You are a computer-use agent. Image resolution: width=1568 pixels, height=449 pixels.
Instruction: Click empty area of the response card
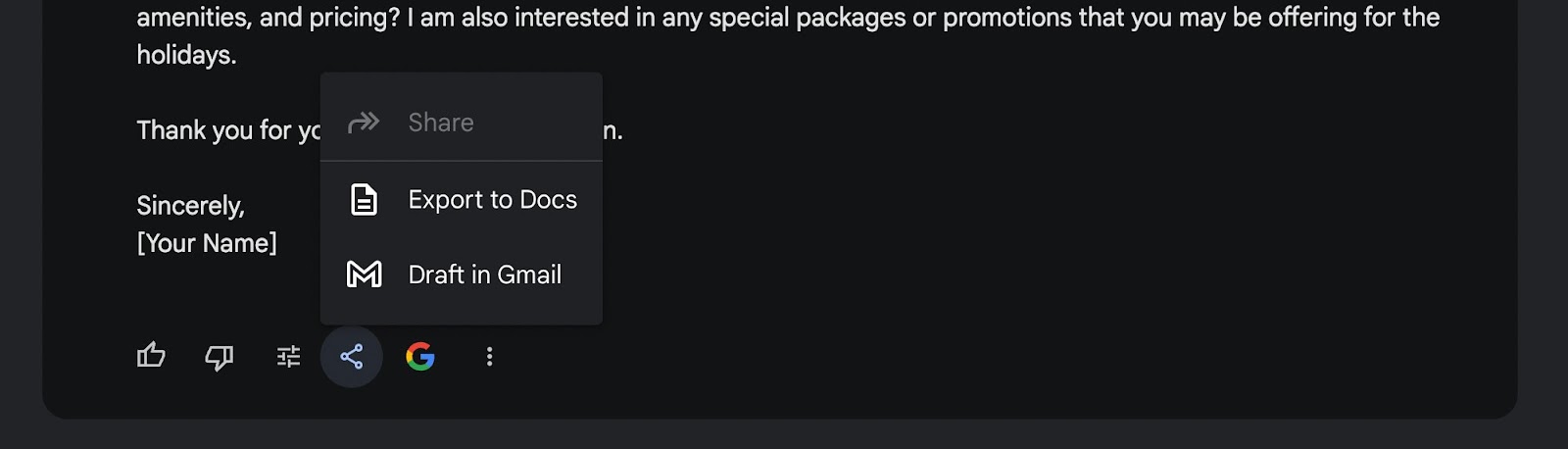(980, 245)
